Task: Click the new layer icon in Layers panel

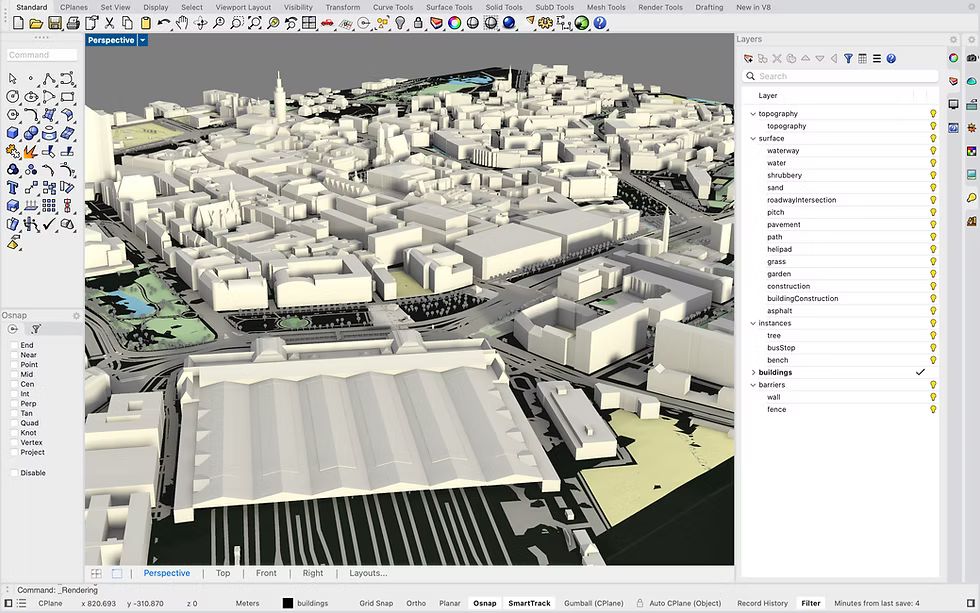Action: [747, 59]
